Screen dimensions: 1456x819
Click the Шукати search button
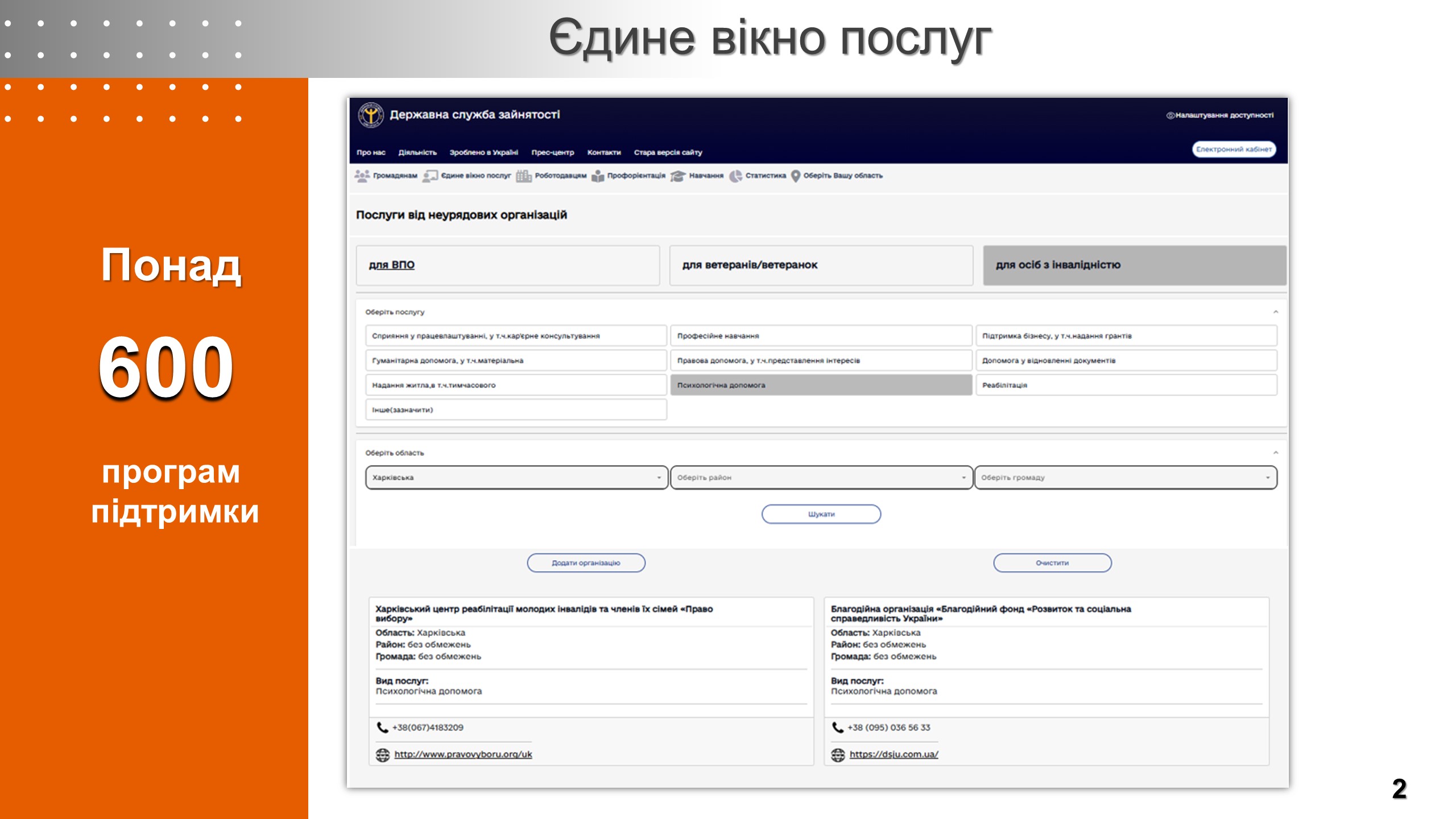821,514
